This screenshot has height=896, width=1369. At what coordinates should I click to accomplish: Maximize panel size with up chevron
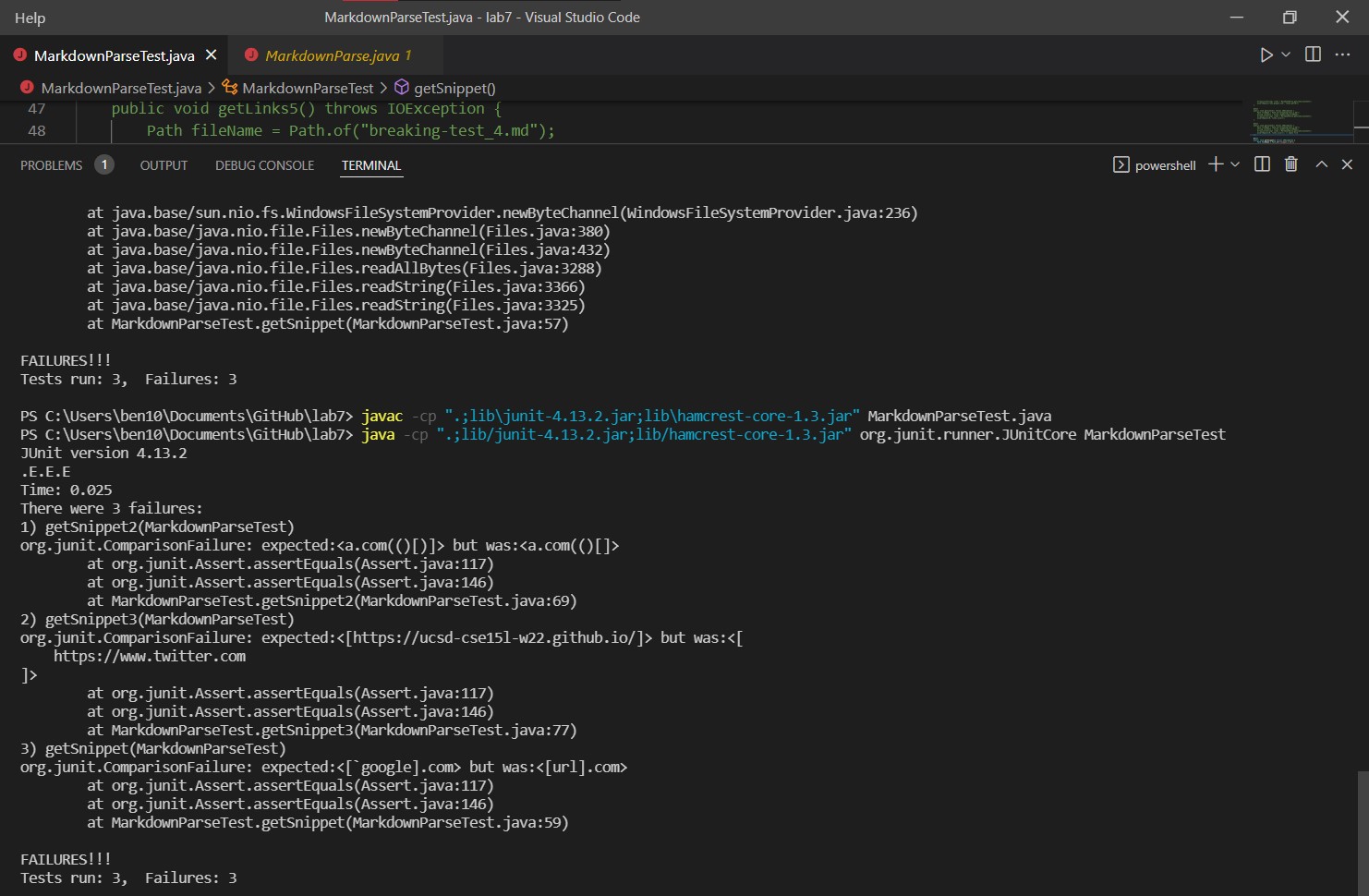coord(1322,164)
